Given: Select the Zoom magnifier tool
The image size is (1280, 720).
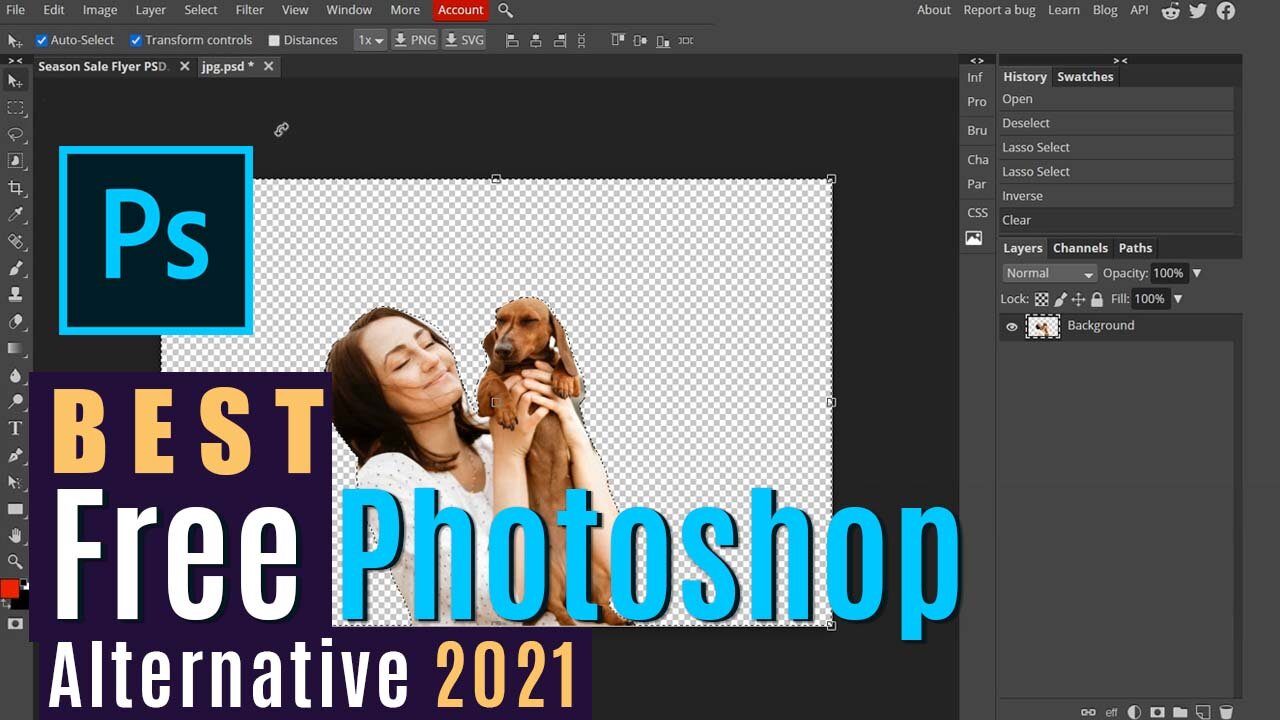Looking at the screenshot, I should click(x=15, y=562).
